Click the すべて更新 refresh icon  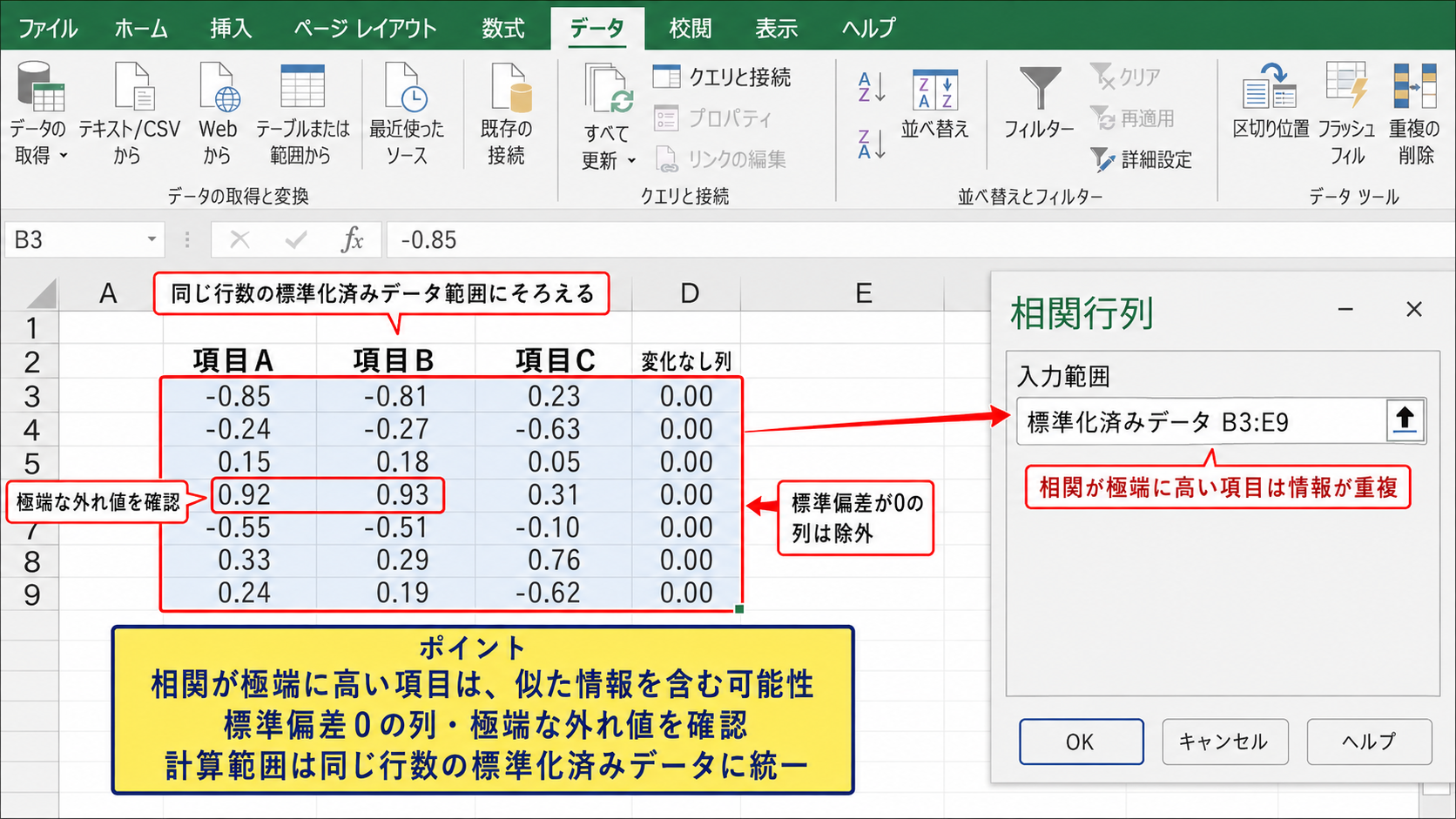(608, 89)
